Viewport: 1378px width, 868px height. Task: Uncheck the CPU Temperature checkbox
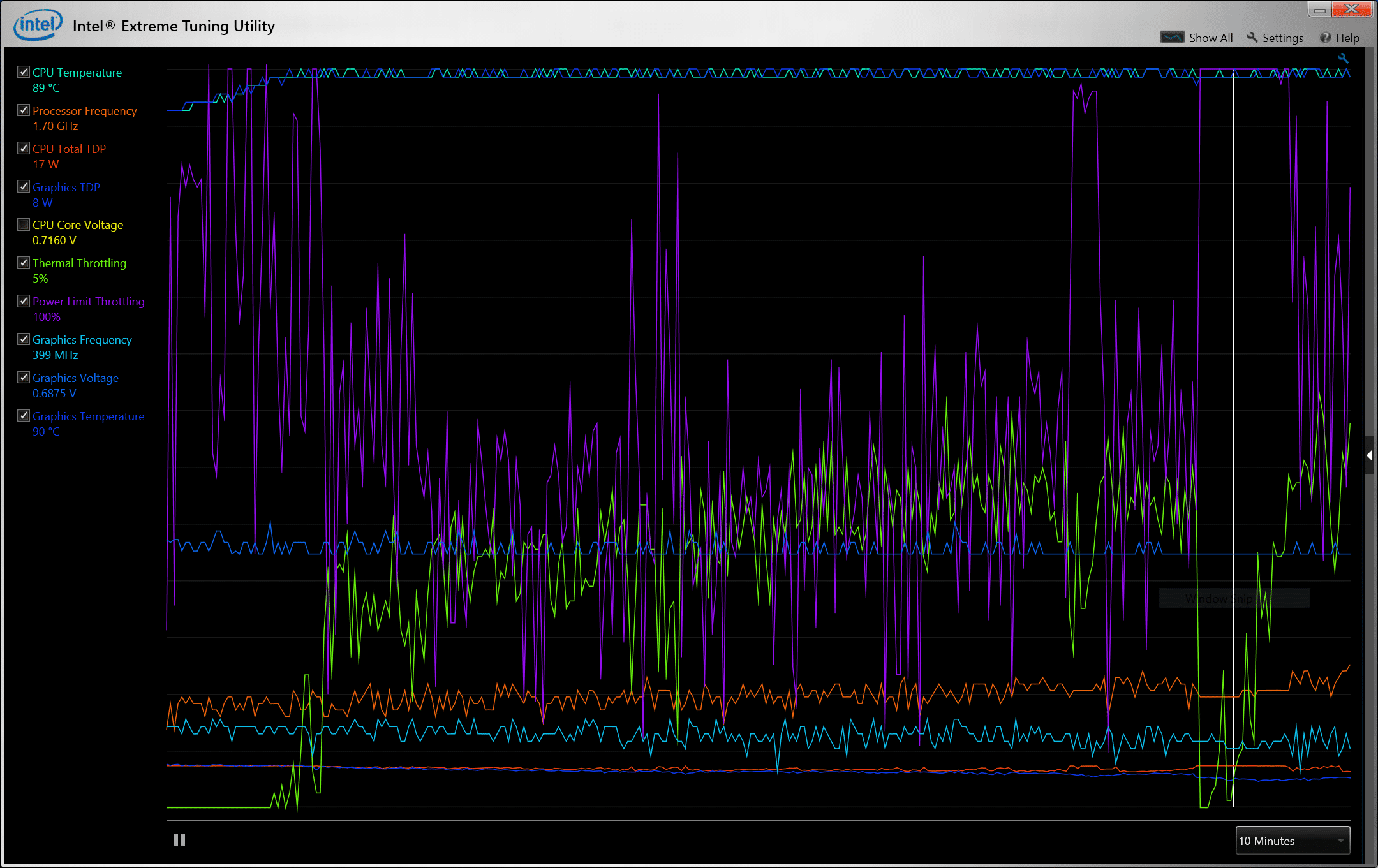point(24,72)
